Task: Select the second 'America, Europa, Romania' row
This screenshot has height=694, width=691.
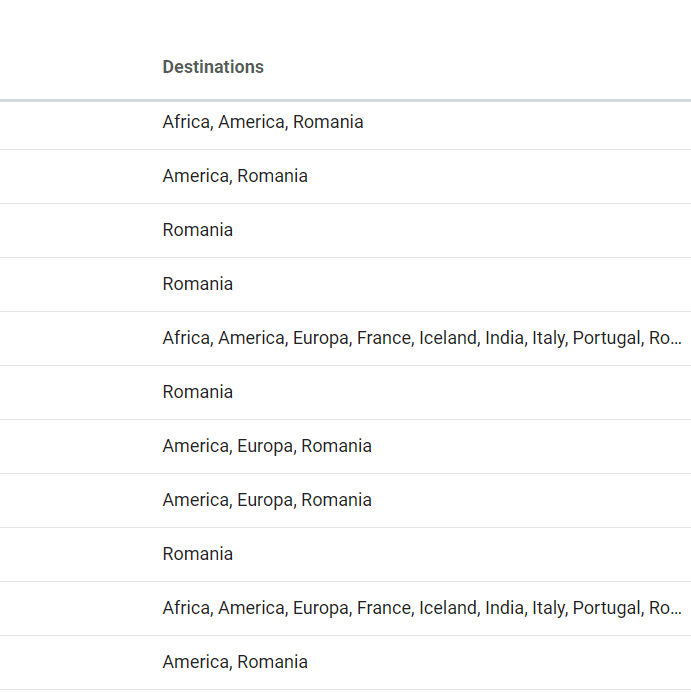Action: (x=267, y=500)
